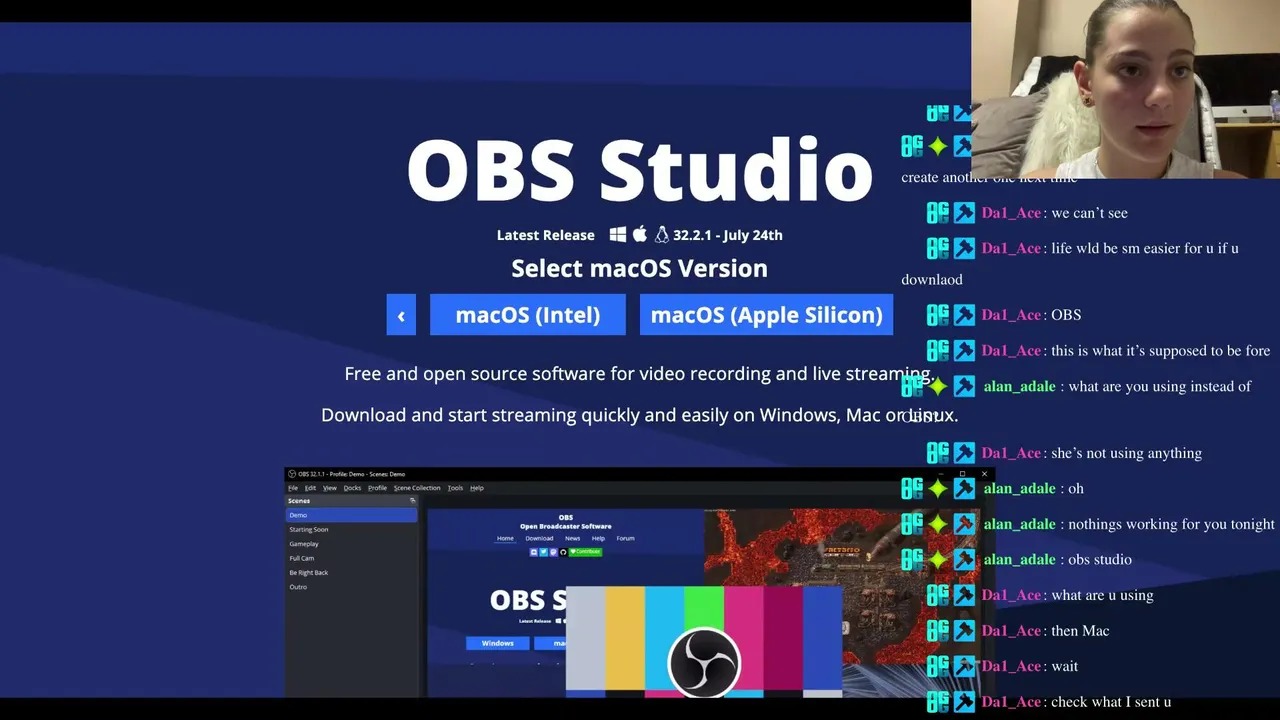Click the OBS demo window title text
The height and width of the screenshot is (720, 1280).
(352, 474)
